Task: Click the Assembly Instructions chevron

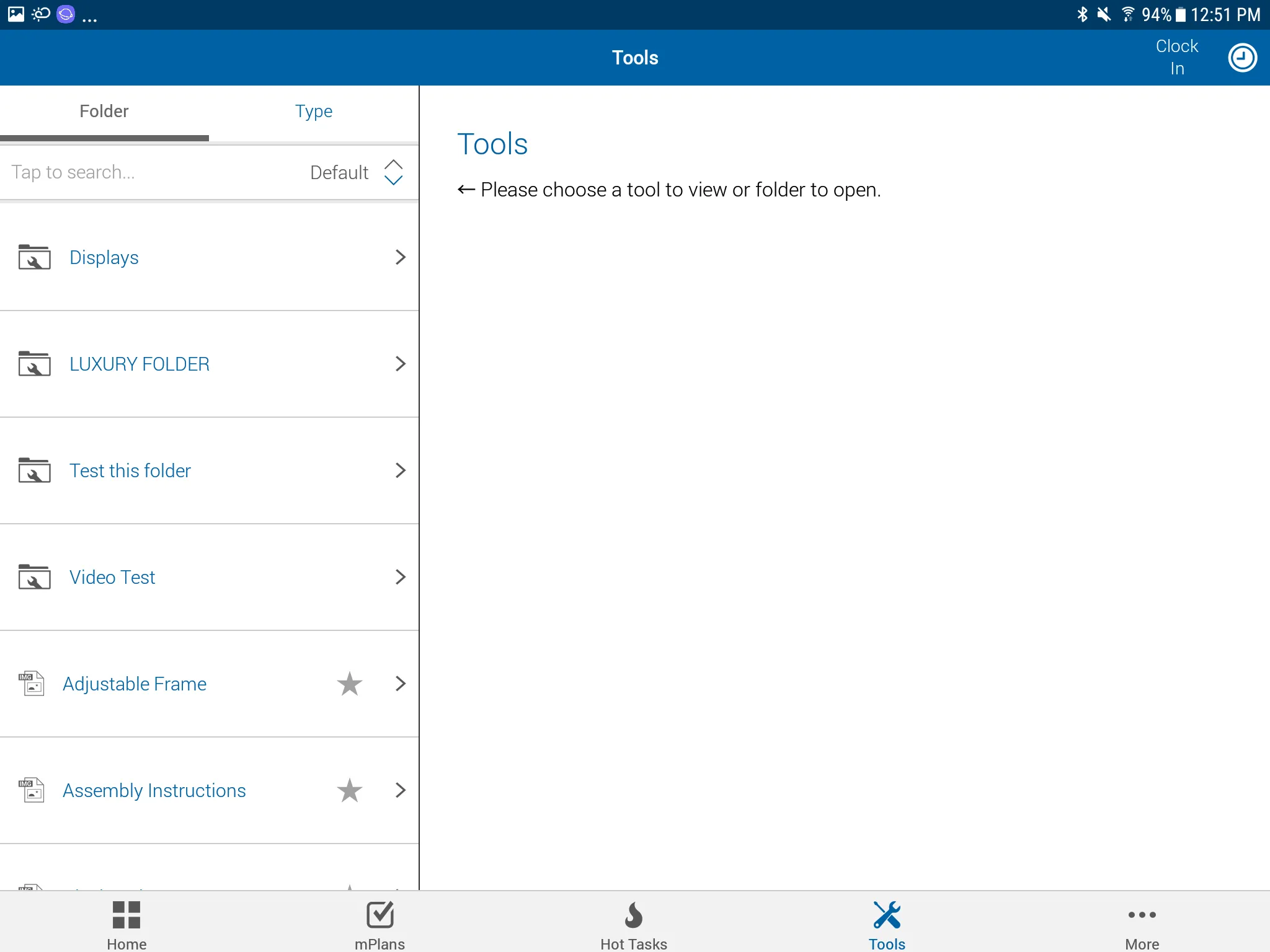Action: coord(400,790)
